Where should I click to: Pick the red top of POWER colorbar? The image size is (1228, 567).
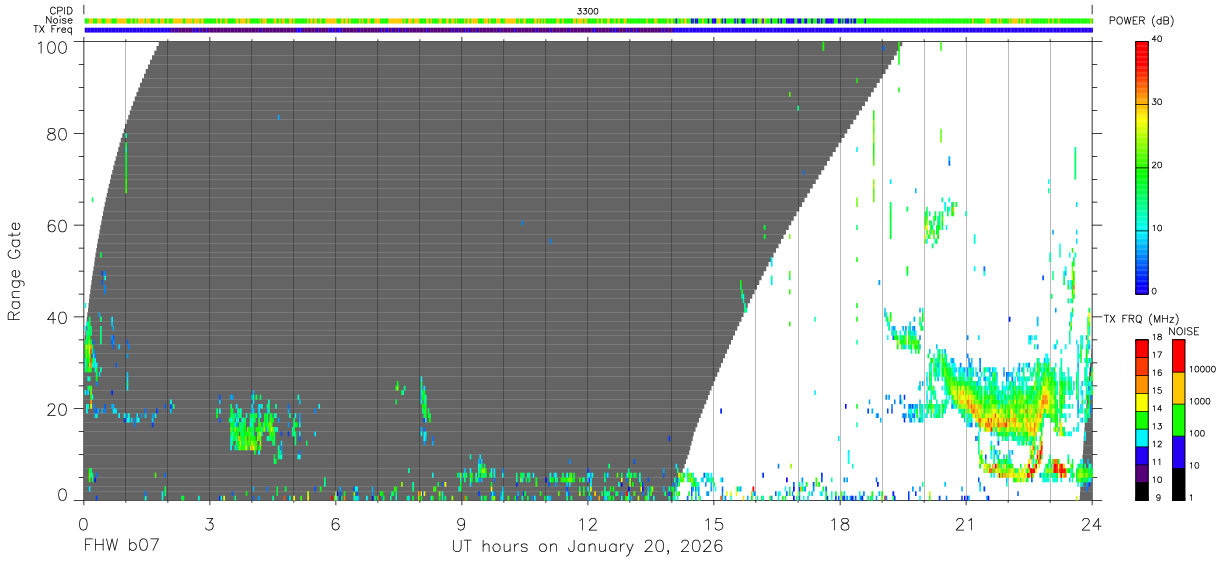[1142, 50]
